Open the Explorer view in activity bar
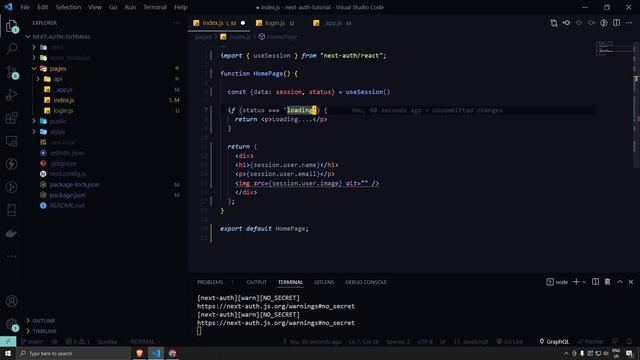Screen dimensions: 640x360 tap(12, 27)
